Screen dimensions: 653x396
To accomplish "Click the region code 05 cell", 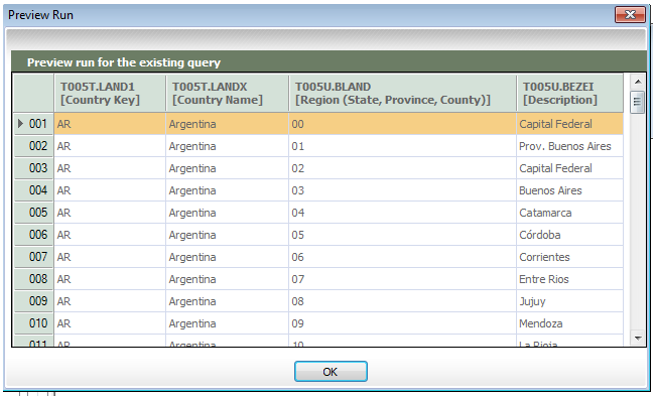I will tap(402, 234).
